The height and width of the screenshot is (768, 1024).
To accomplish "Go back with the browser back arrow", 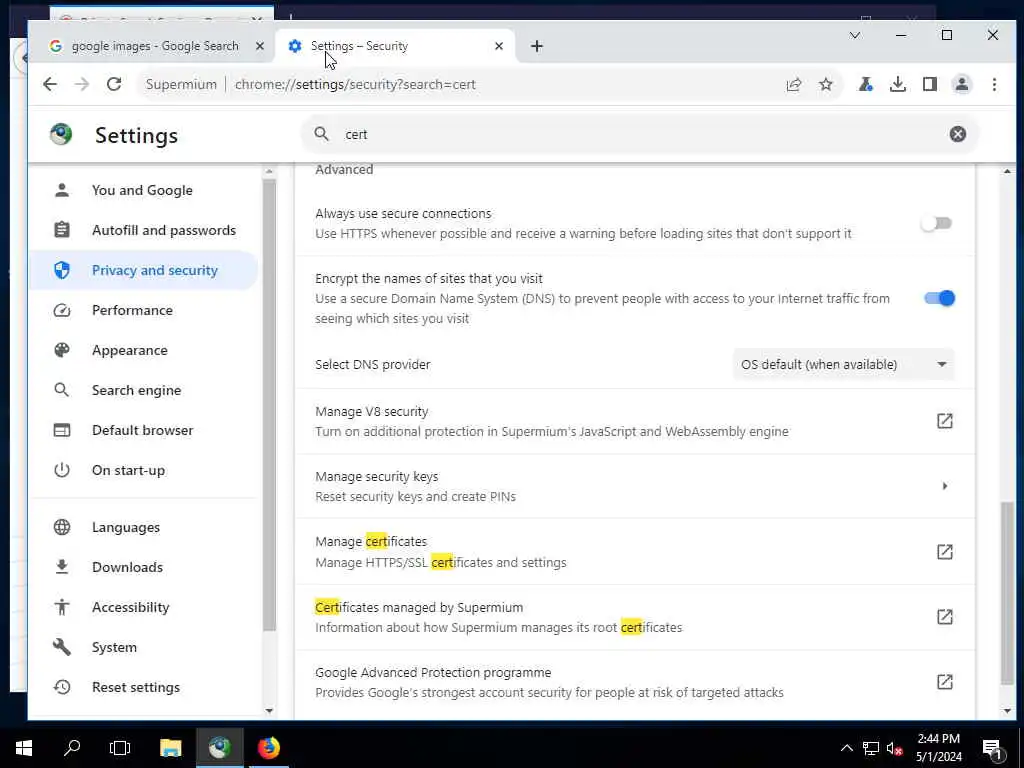I will click(50, 84).
